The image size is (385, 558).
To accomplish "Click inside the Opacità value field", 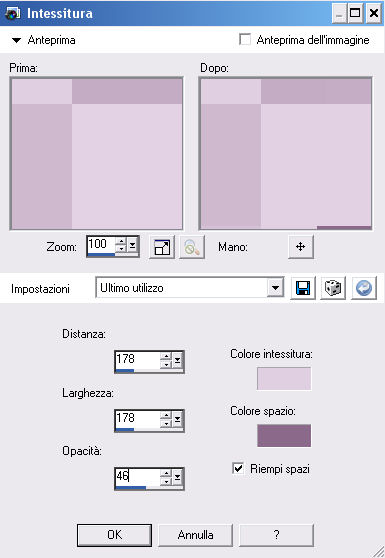I will pyautogui.click(x=138, y=476).
